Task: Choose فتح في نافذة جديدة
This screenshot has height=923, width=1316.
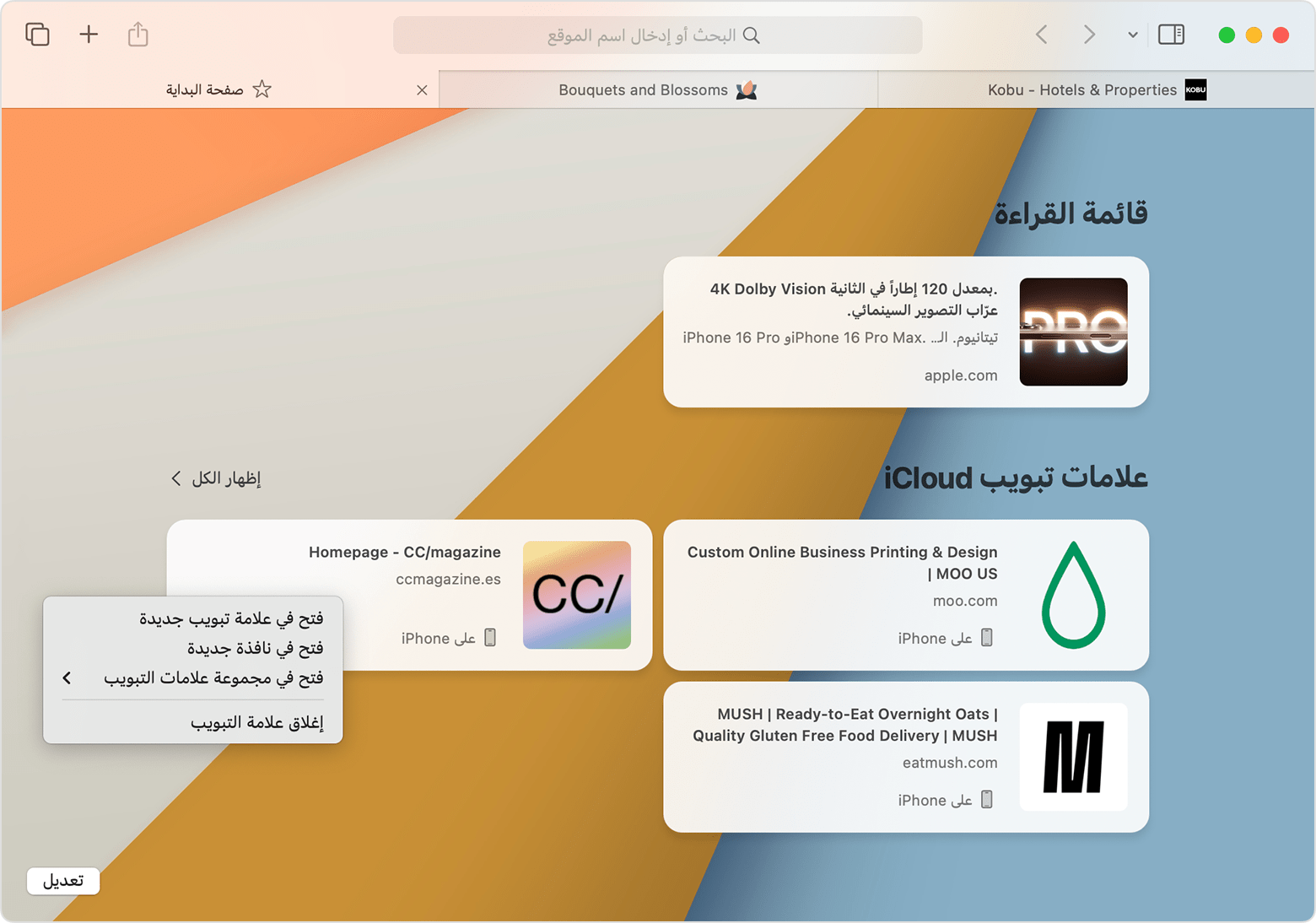Action: pyautogui.click(x=193, y=648)
